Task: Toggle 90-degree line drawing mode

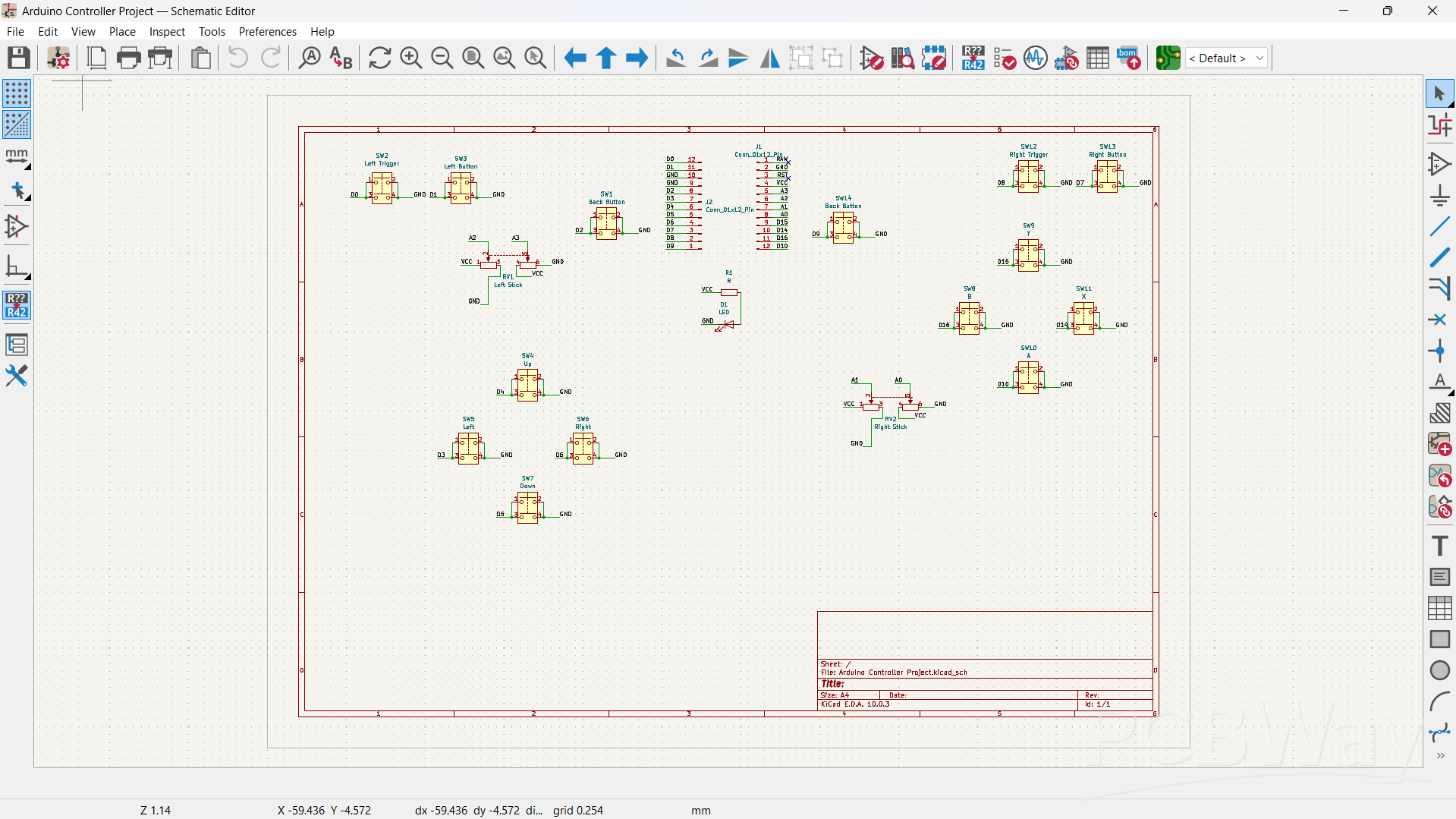Action: coord(17,267)
